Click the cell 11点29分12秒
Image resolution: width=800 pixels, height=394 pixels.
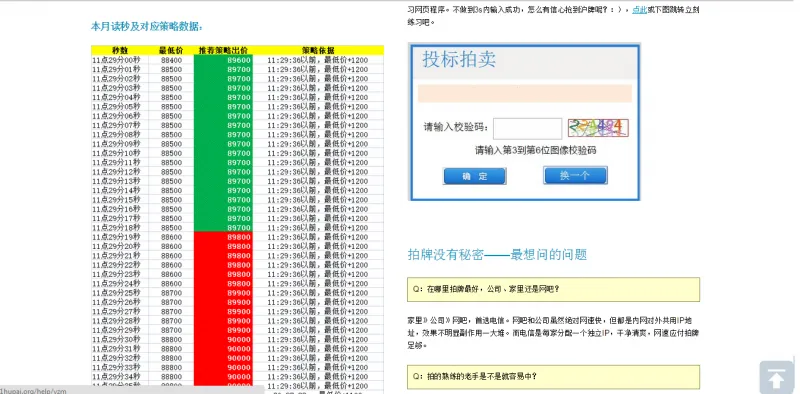(x=120, y=171)
